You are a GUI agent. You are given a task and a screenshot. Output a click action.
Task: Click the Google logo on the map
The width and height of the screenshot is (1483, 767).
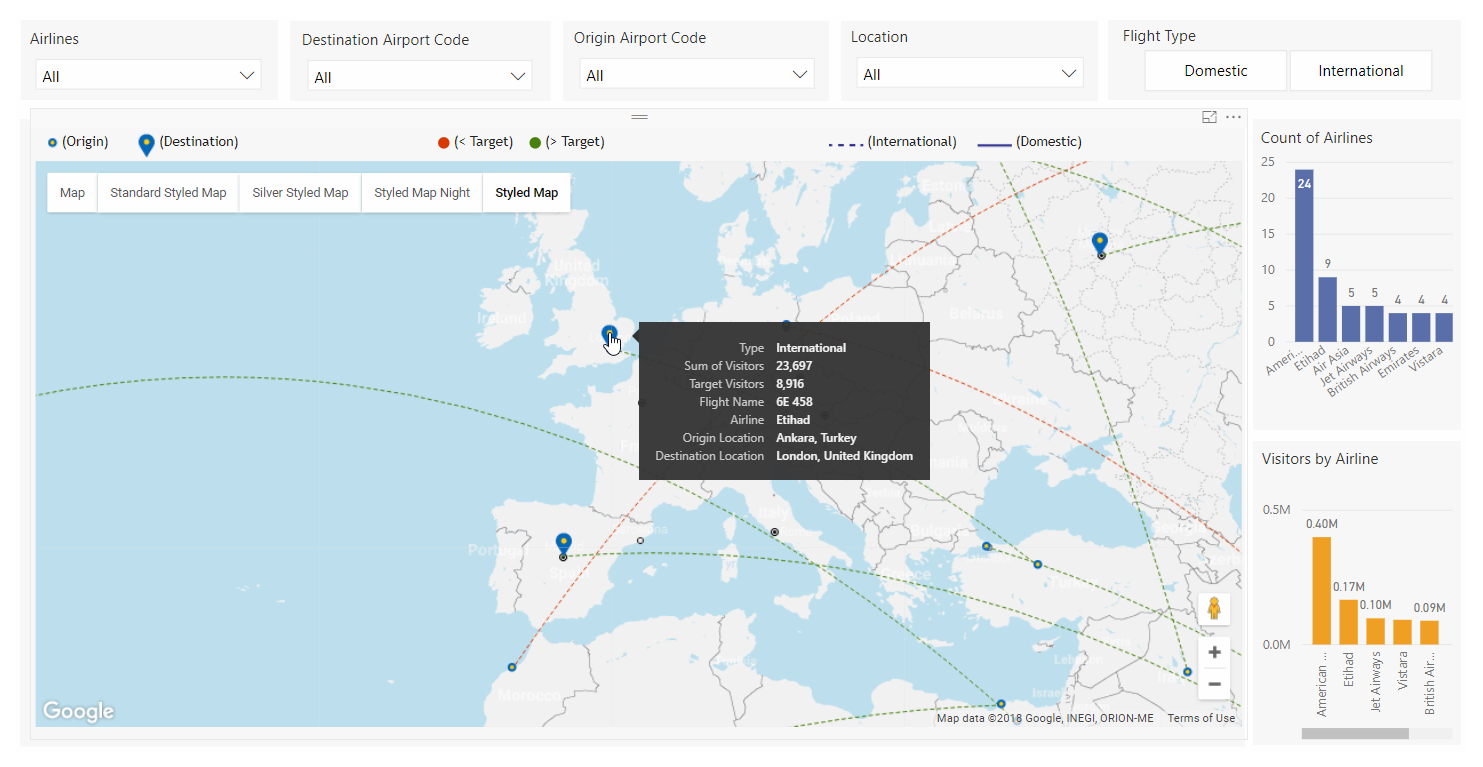(78, 711)
